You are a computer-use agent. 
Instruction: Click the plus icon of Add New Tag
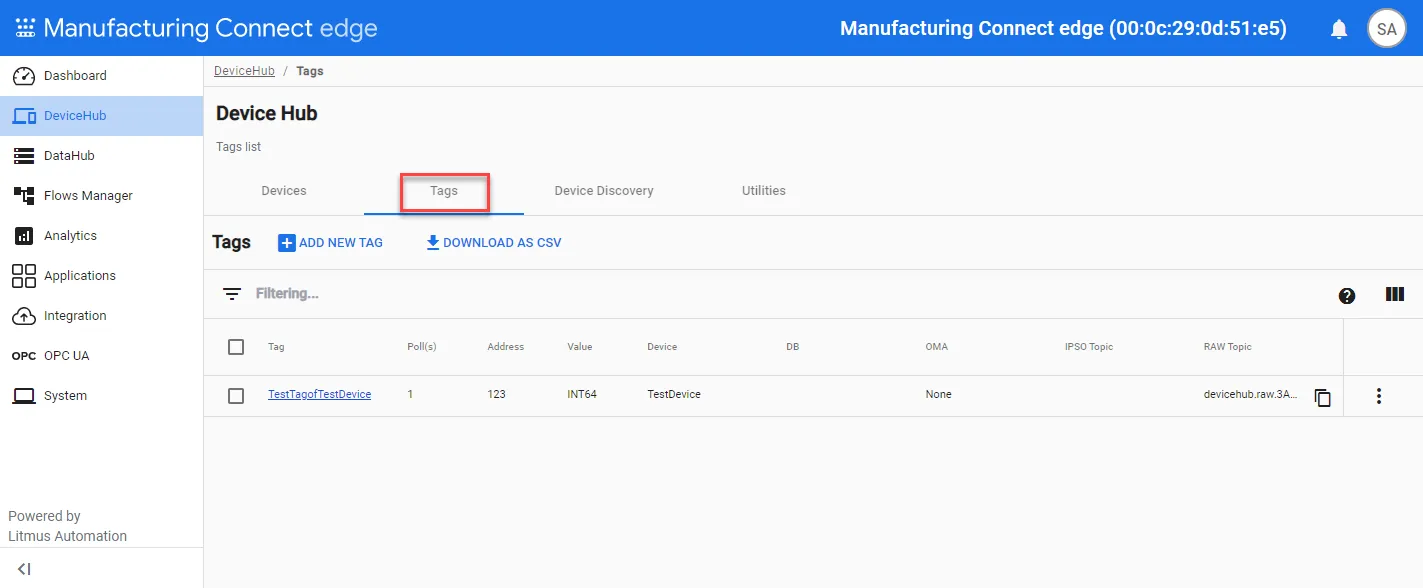pyautogui.click(x=287, y=243)
